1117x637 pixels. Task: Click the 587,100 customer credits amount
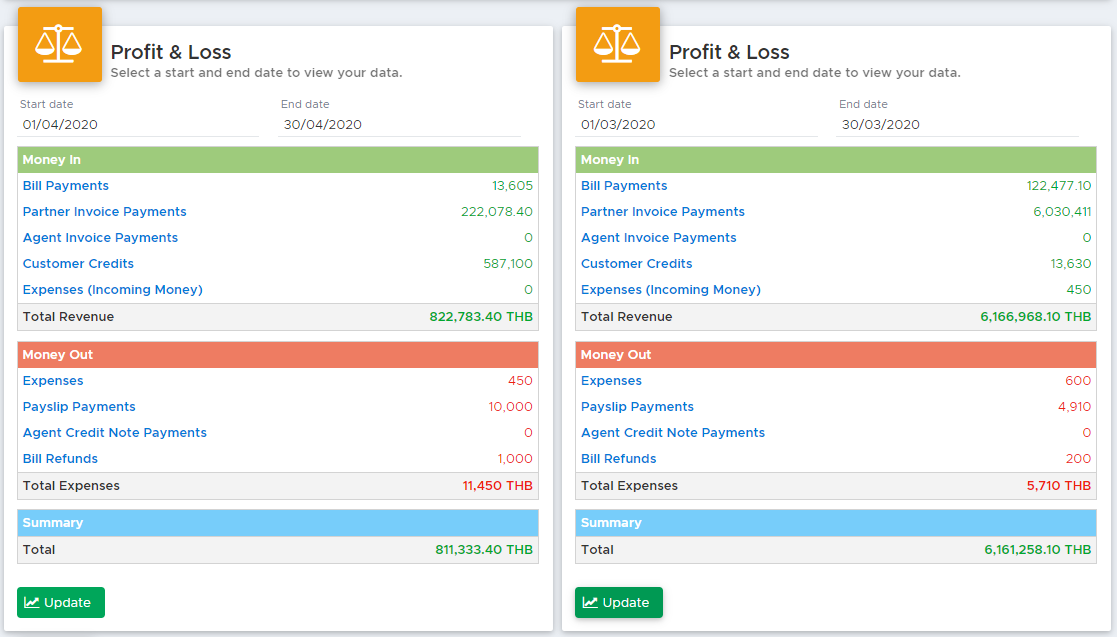pos(508,264)
